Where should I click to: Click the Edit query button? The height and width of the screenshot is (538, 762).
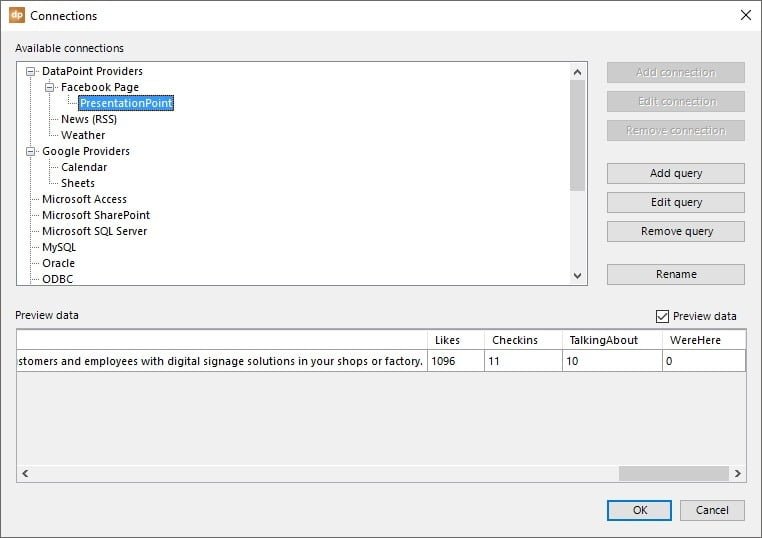coord(675,202)
